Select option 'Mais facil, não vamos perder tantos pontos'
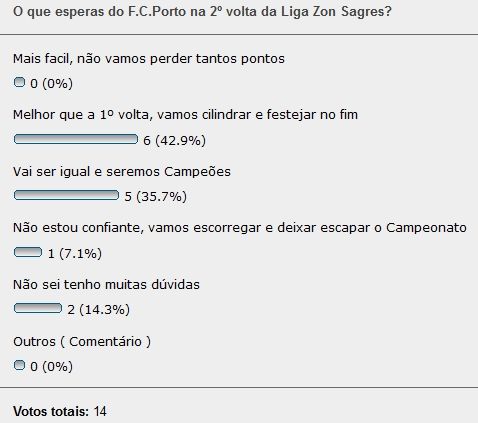The width and height of the screenshot is (478, 423). point(149,59)
